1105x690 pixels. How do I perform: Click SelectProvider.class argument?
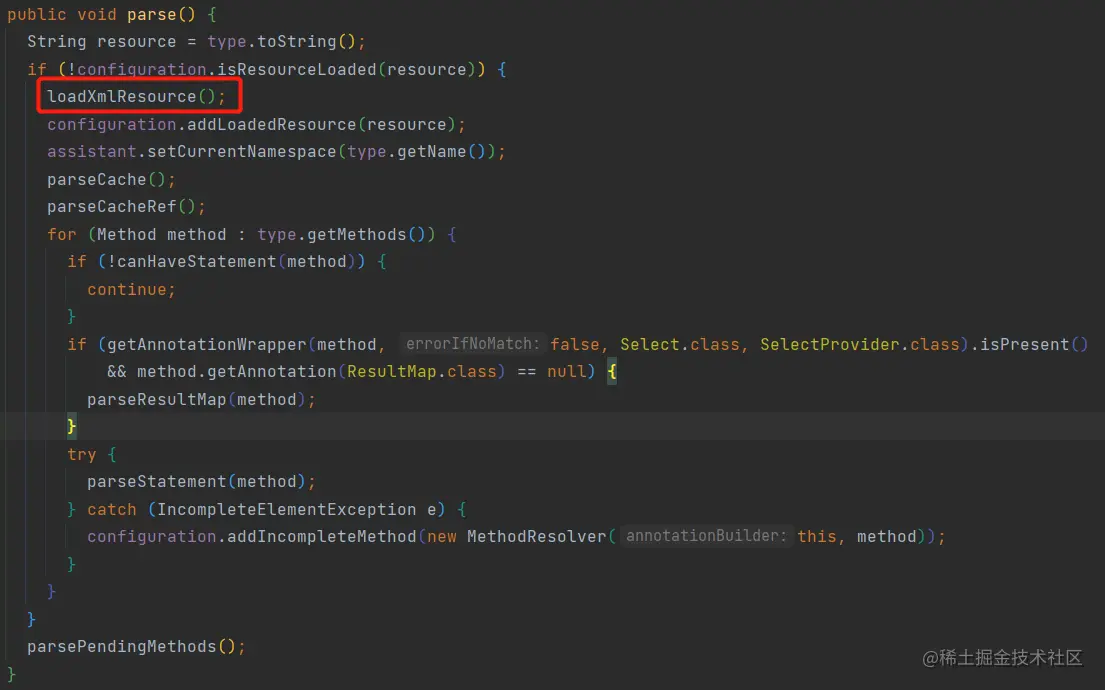(x=860, y=345)
